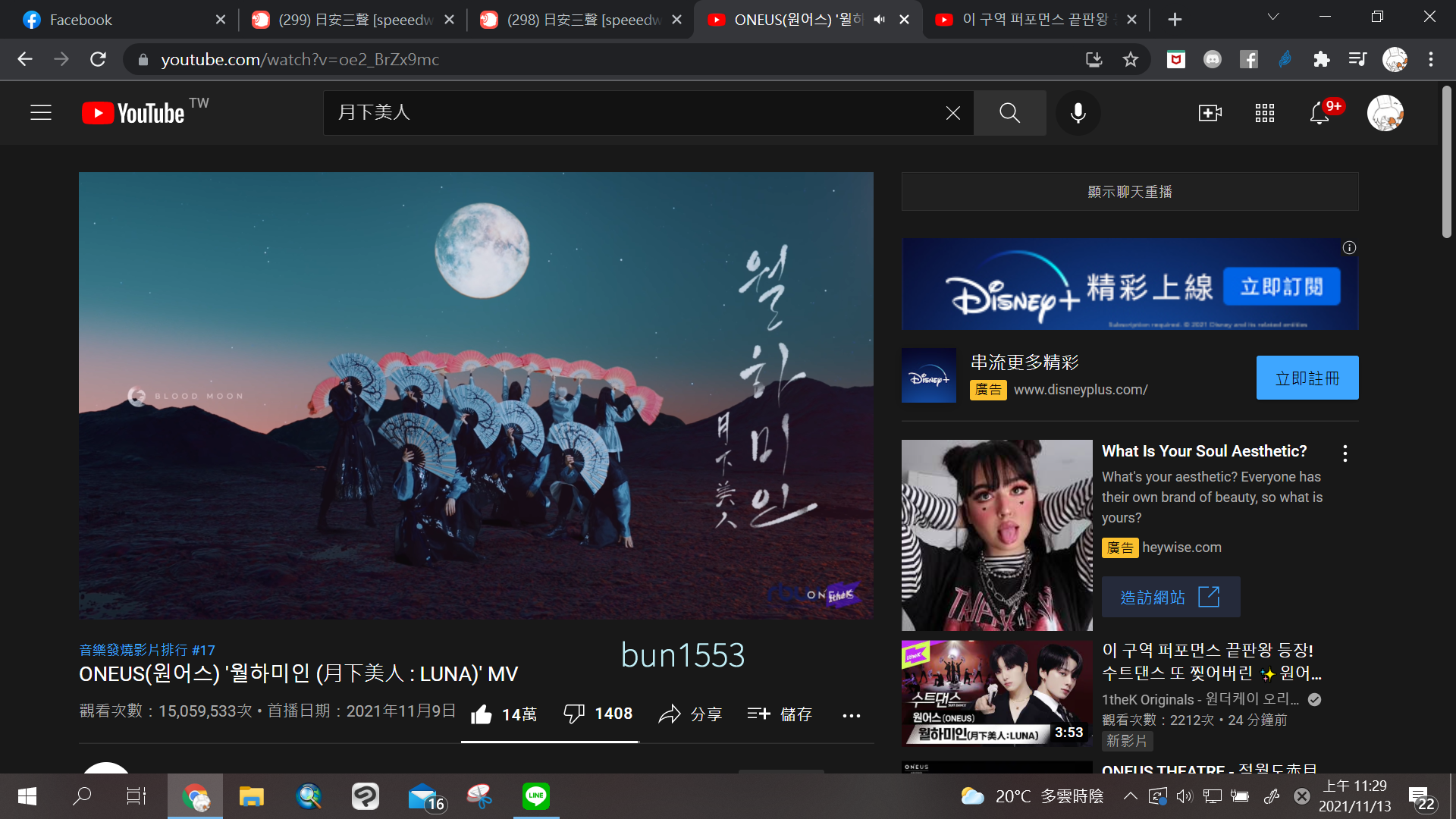Open Task View on taskbar
1456x819 pixels.
[136, 796]
